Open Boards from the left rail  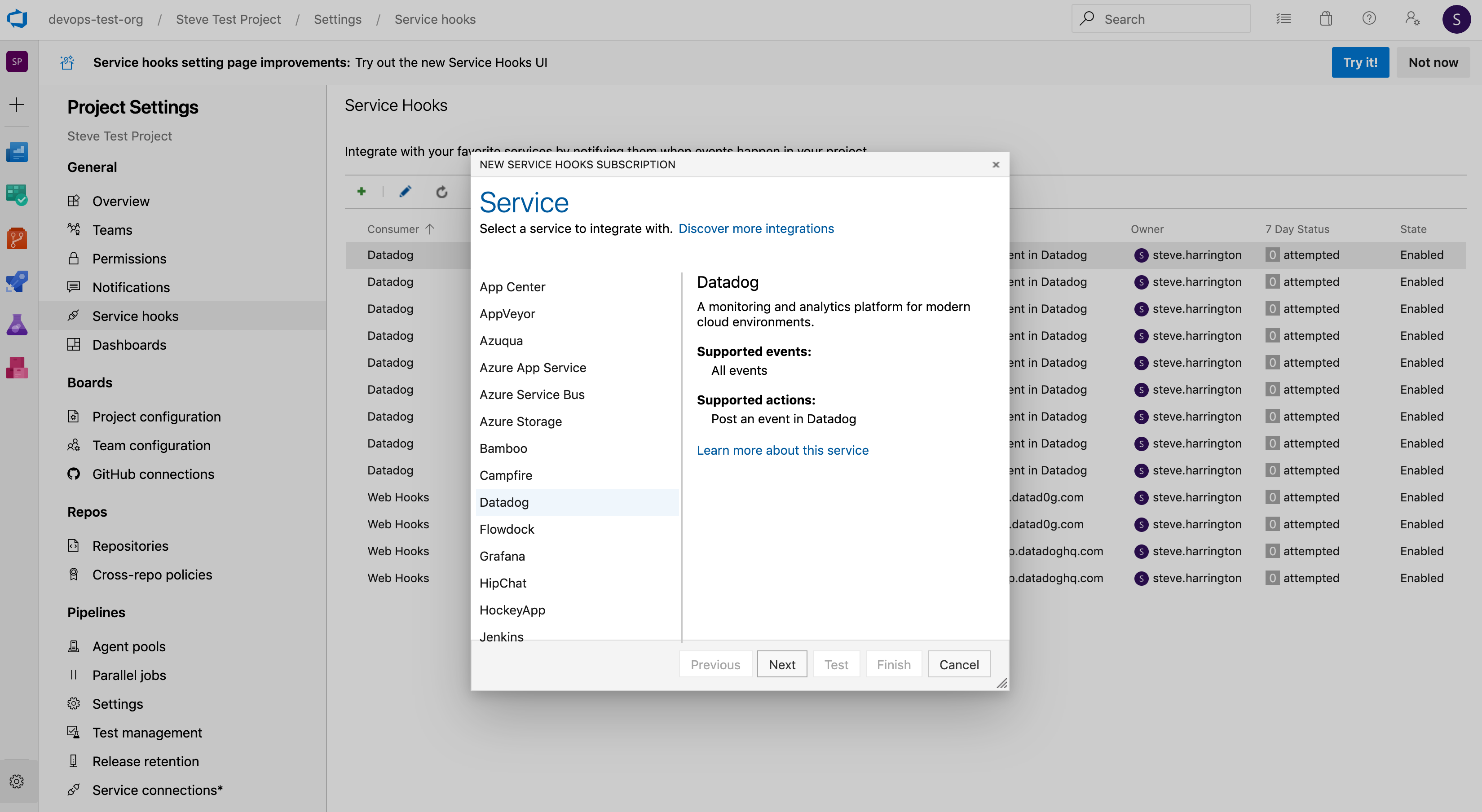pyautogui.click(x=17, y=195)
